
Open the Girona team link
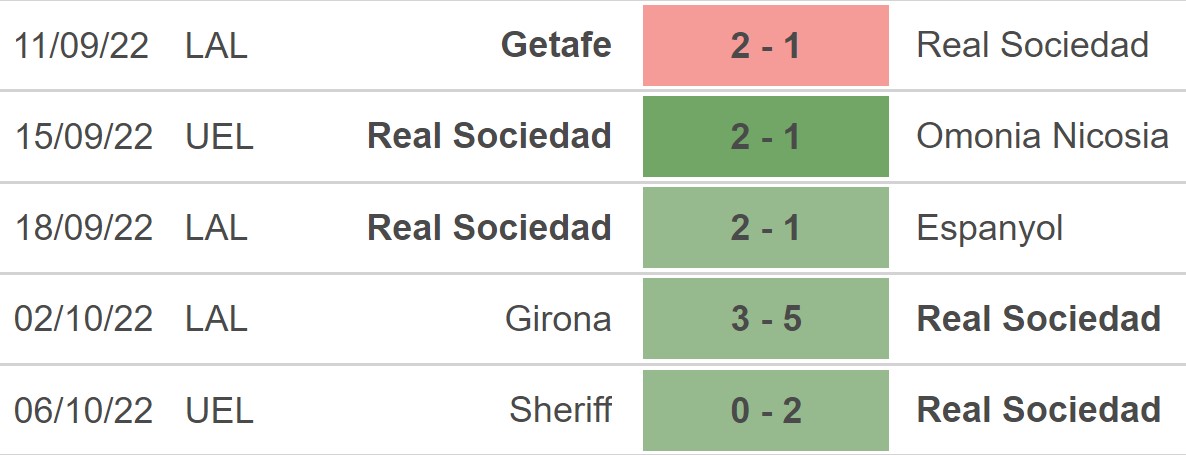tap(558, 319)
